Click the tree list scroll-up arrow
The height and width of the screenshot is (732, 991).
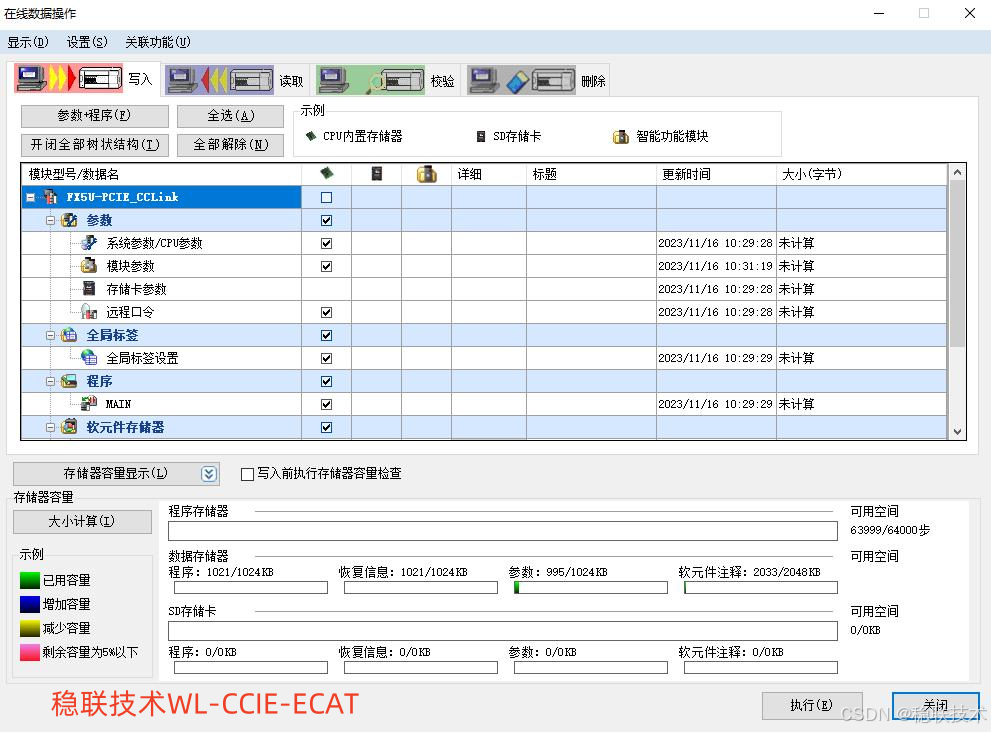pyautogui.click(x=958, y=172)
